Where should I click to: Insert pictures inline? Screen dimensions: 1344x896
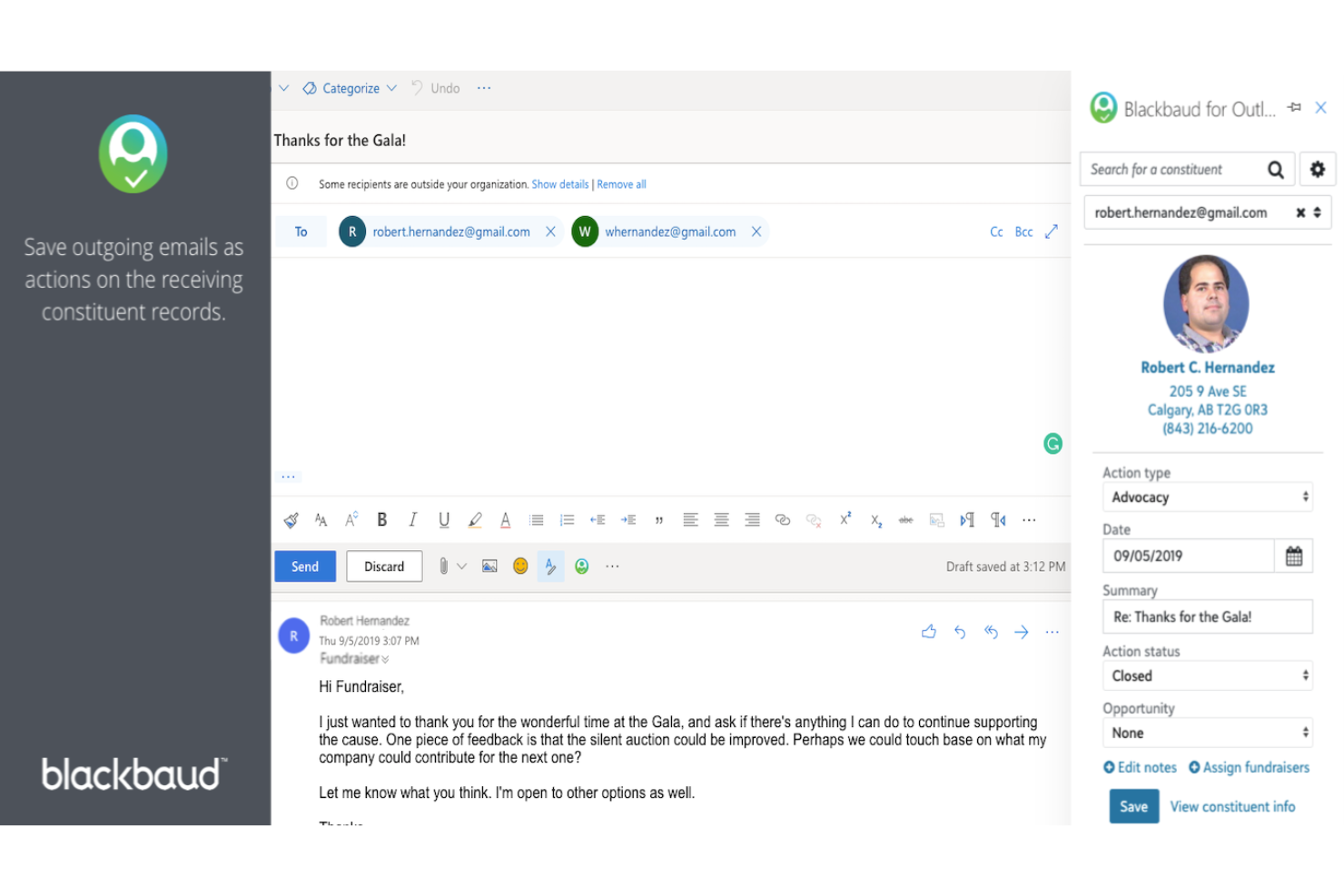pos(489,566)
